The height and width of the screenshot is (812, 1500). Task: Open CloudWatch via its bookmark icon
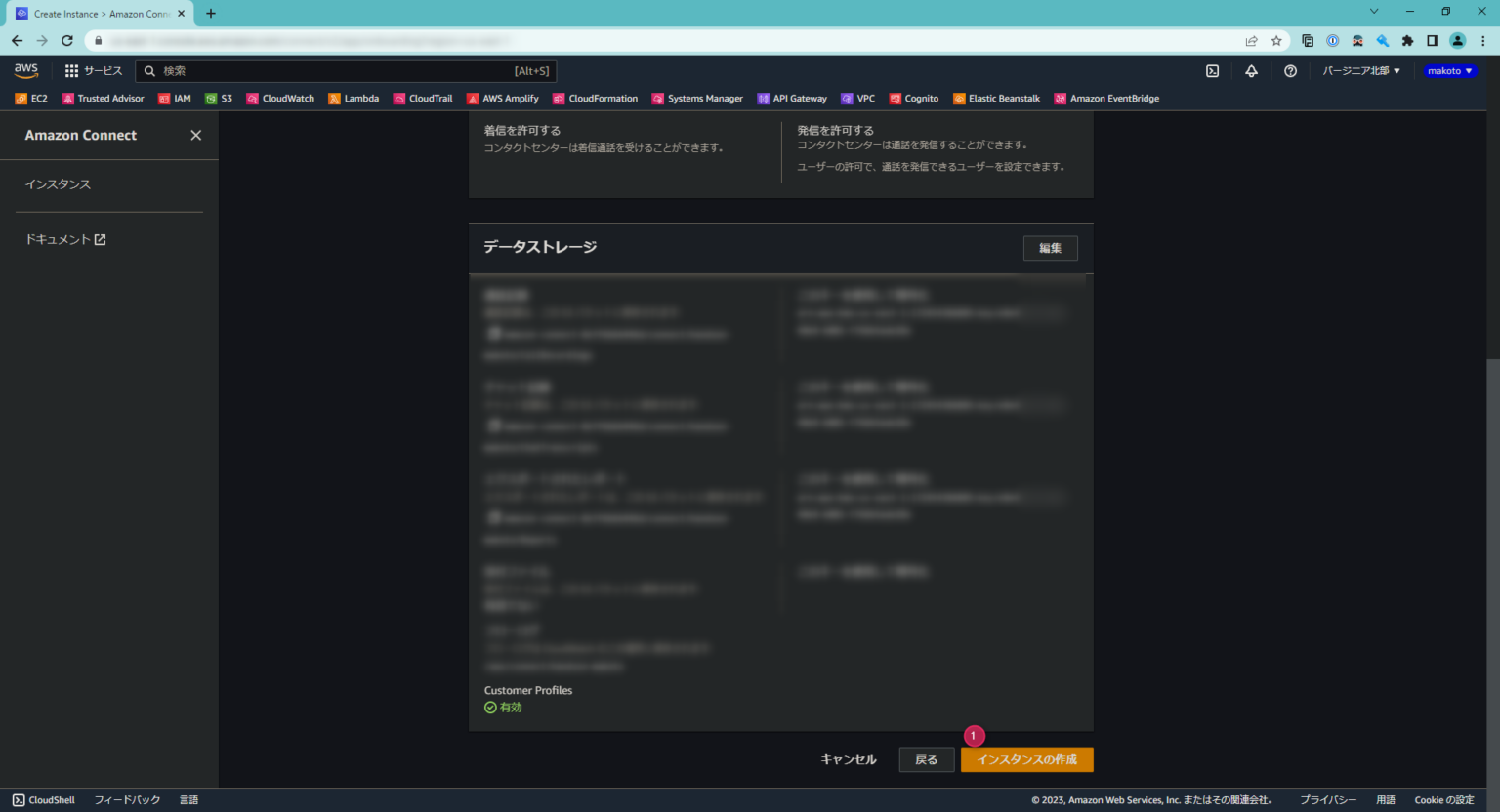[280, 98]
